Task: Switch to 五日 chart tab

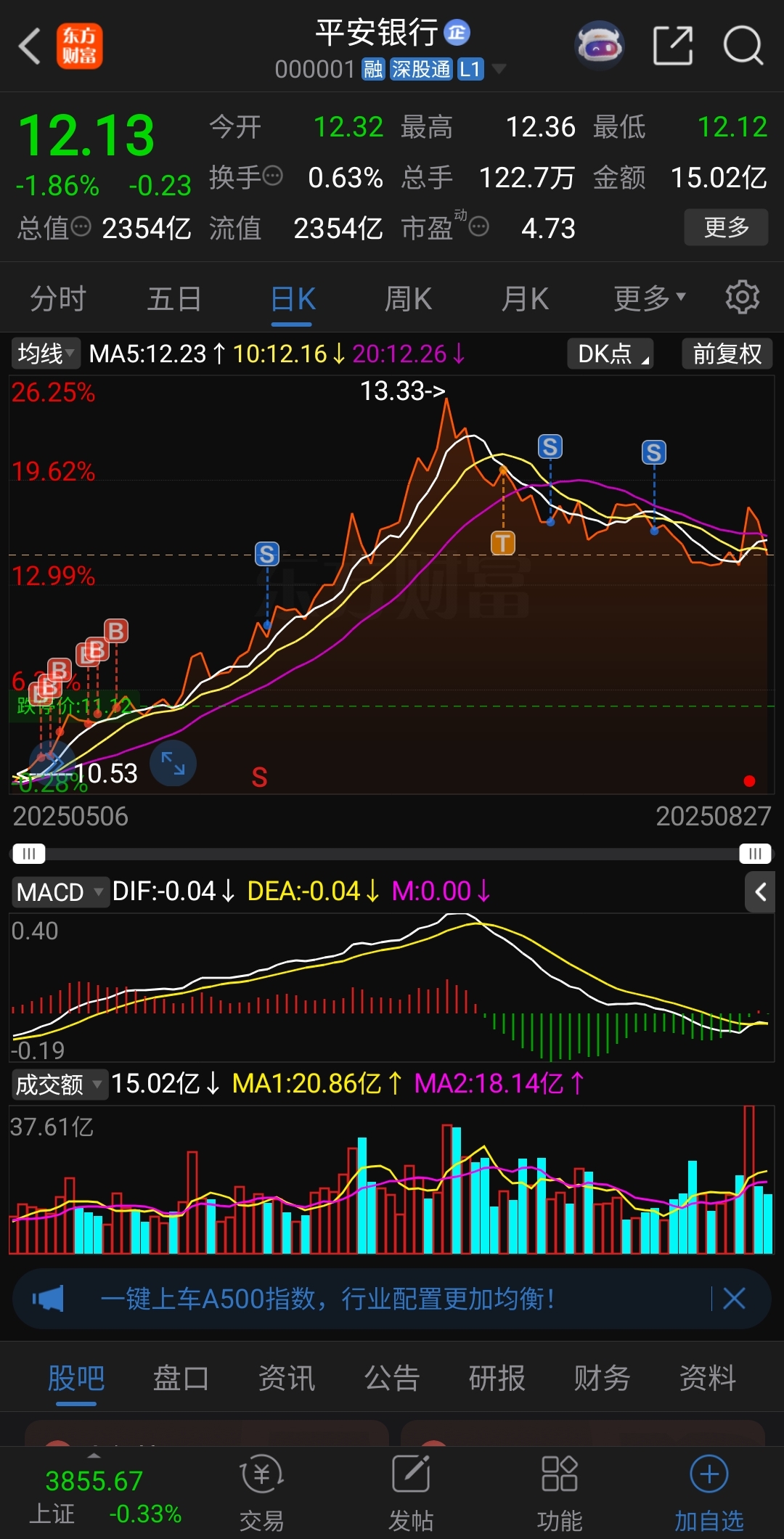Action: pyautogui.click(x=174, y=298)
